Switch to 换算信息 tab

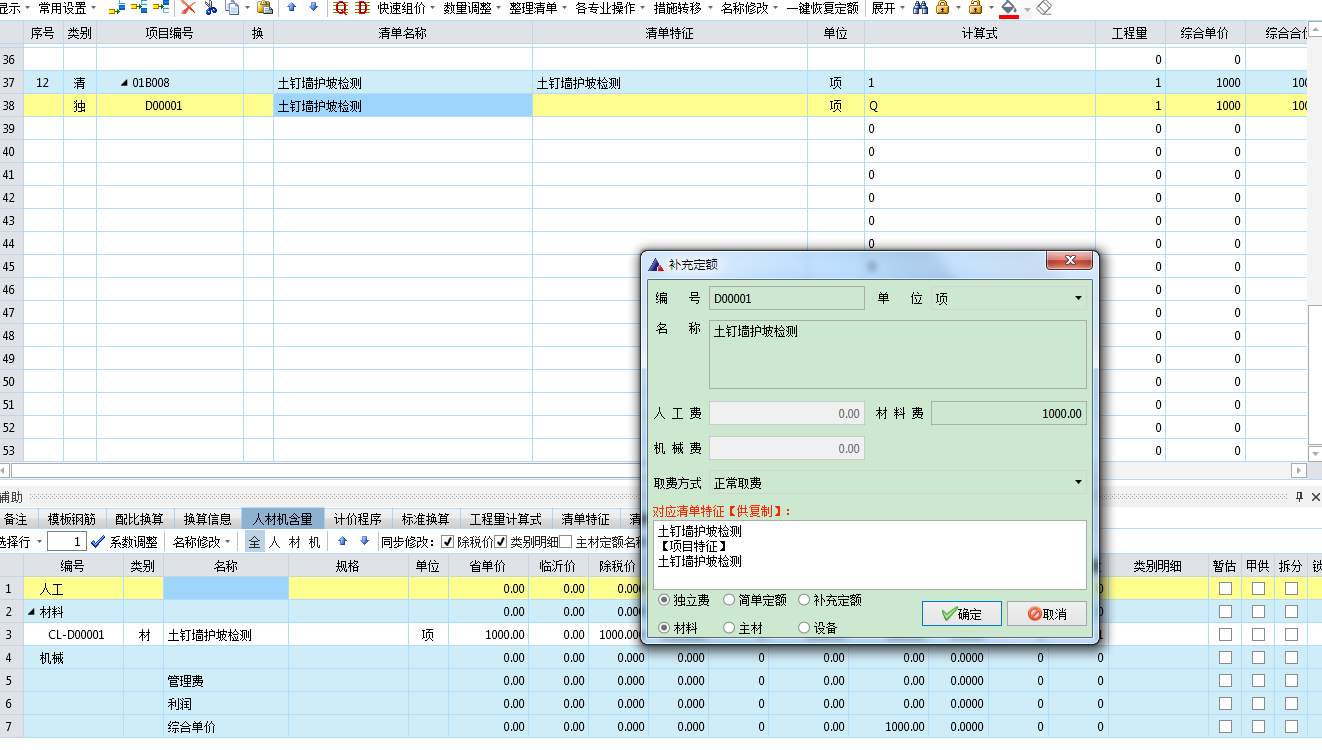(x=207, y=519)
